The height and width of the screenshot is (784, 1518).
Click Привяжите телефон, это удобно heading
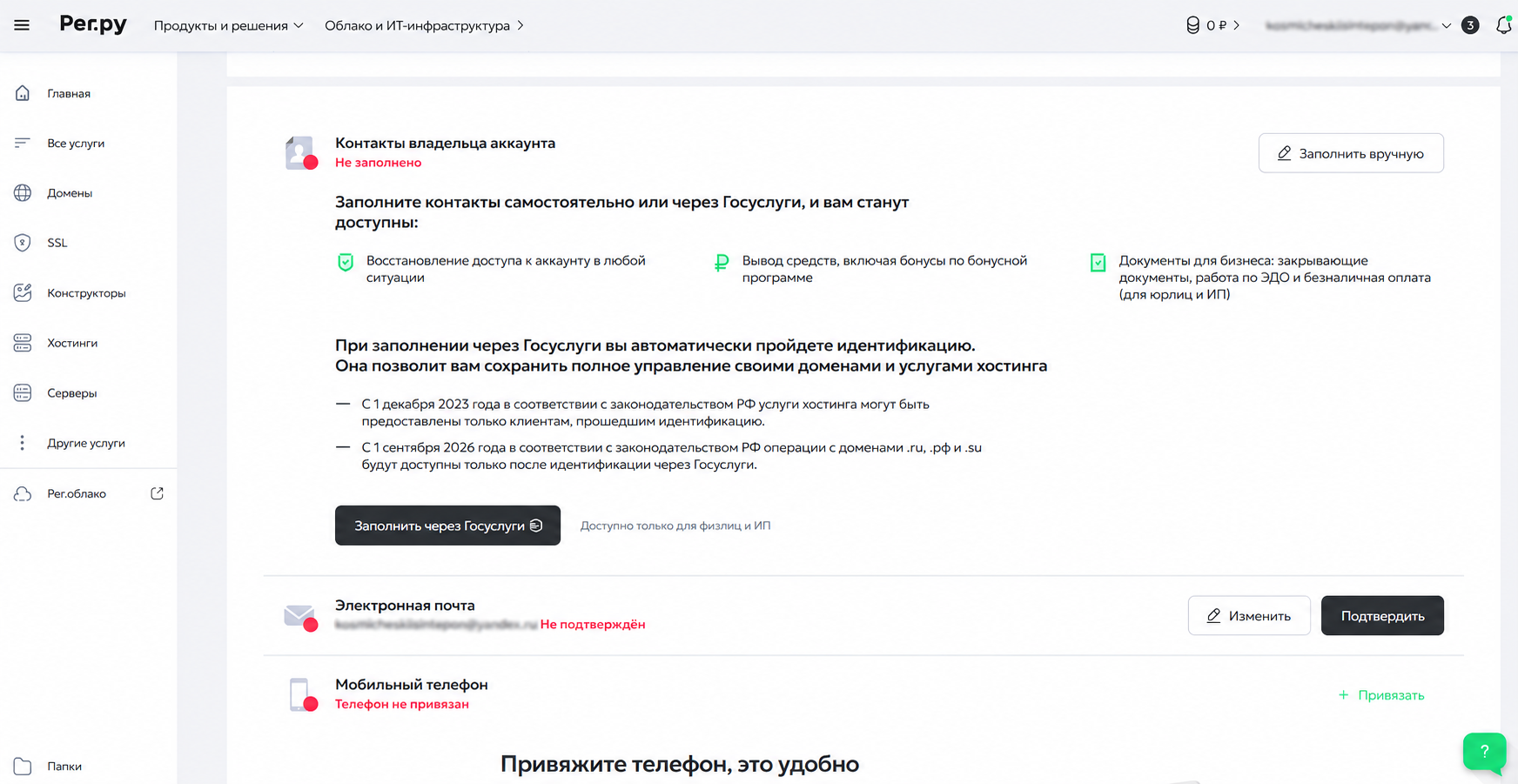tap(680, 764)
